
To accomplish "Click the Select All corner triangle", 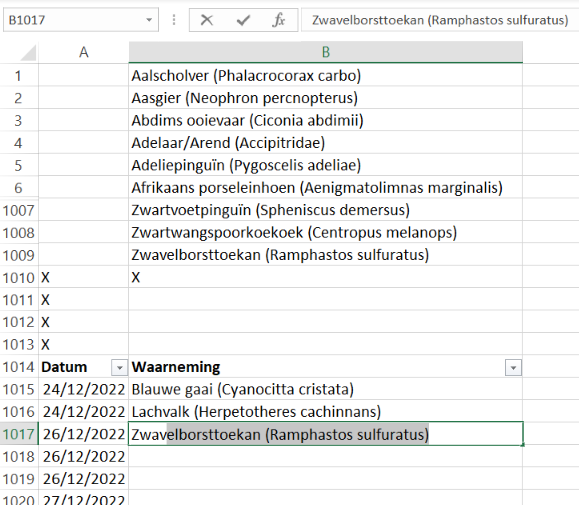I will 28,52.
